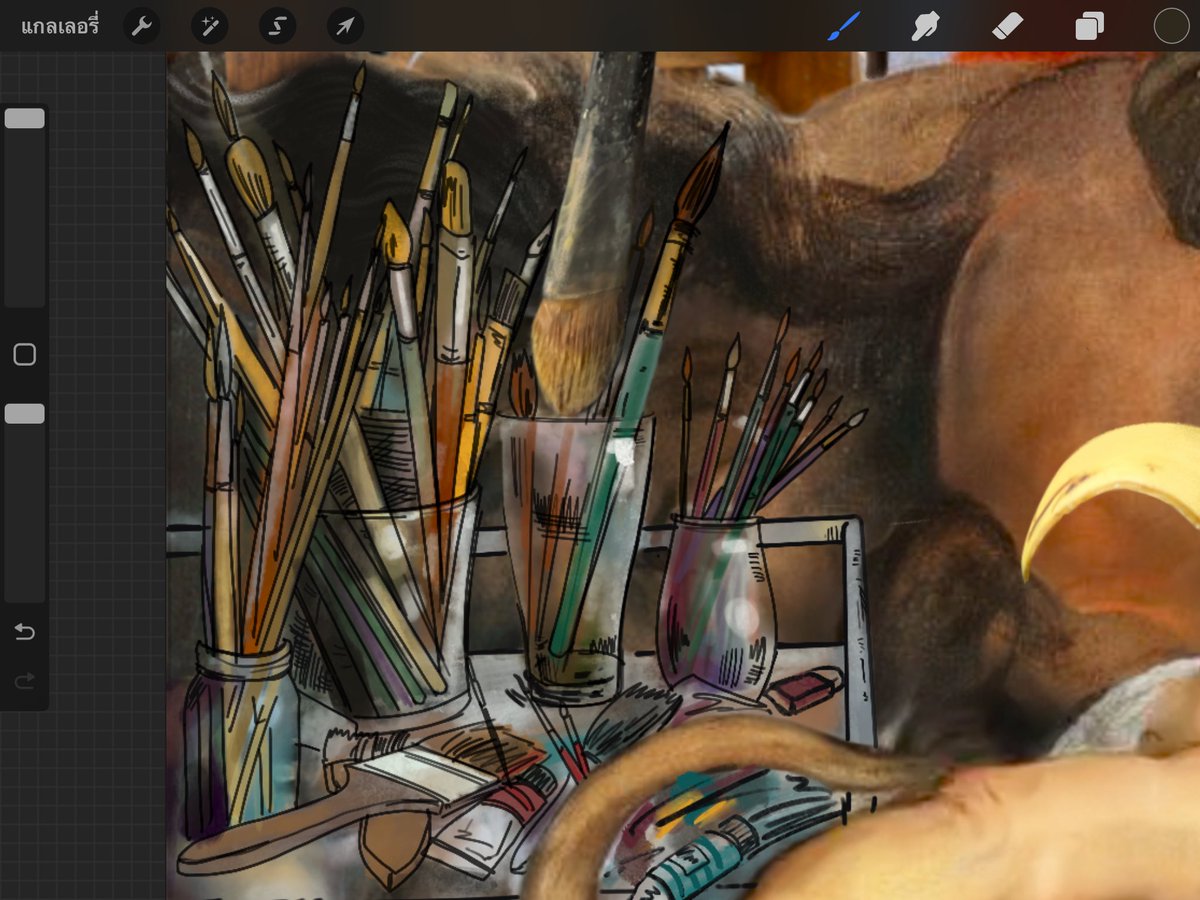Undo the last action with undo arrow
The width and height of the screenshot is (1200, 900).
tap(24, 632)
